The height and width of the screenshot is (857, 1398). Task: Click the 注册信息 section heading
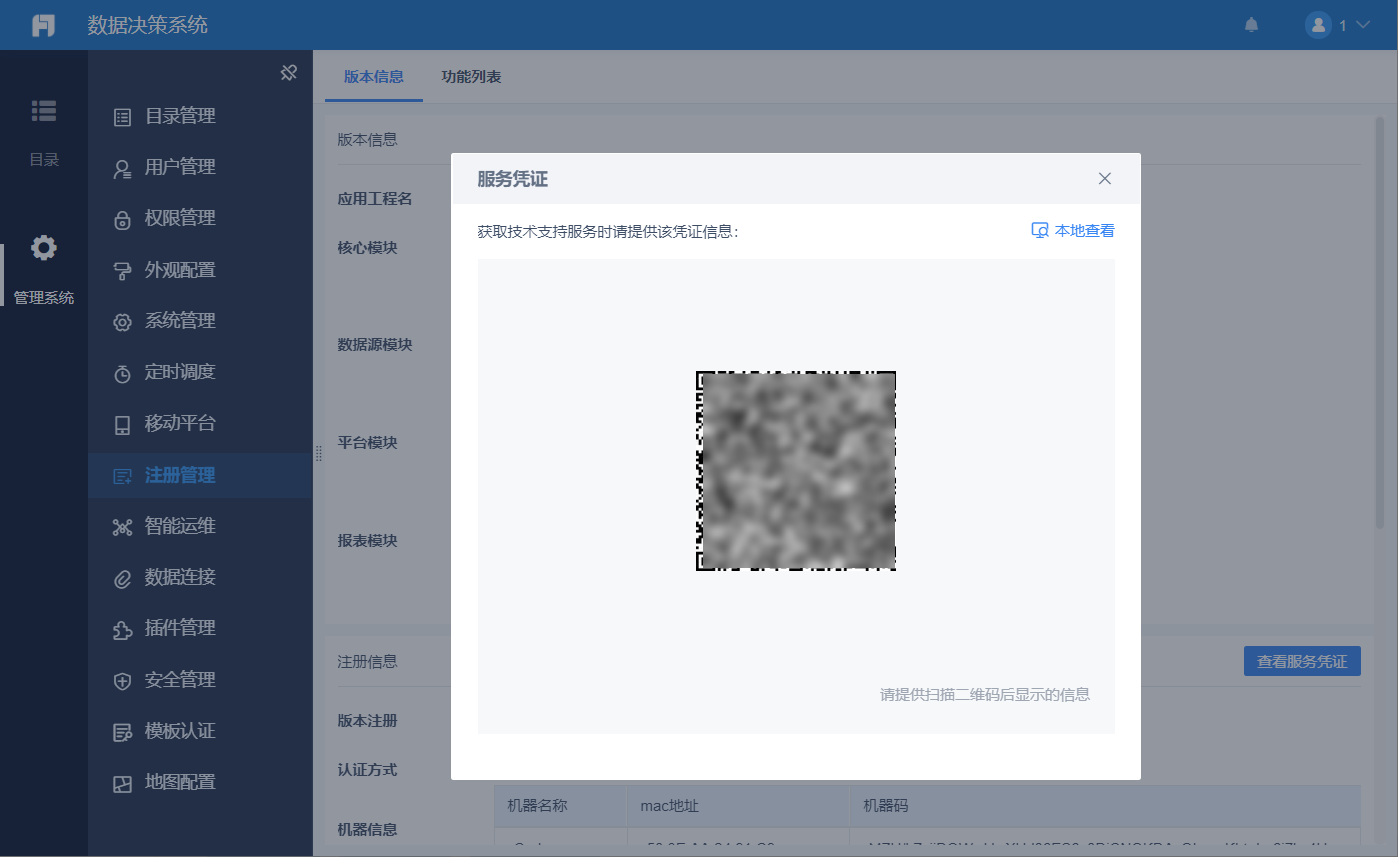(x=368, y=661)
